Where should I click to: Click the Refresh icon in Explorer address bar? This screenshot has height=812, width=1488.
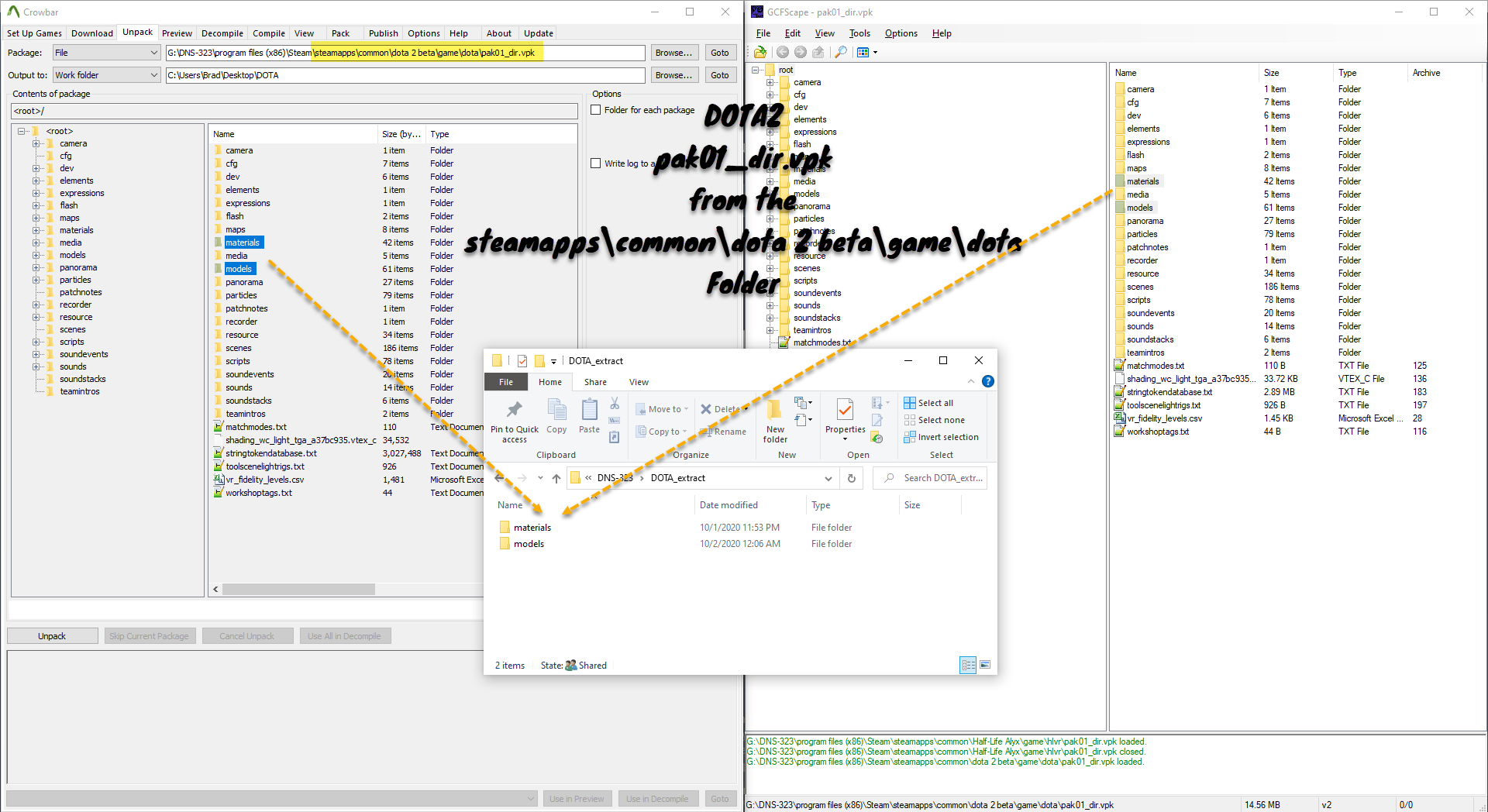click(852, 478)
